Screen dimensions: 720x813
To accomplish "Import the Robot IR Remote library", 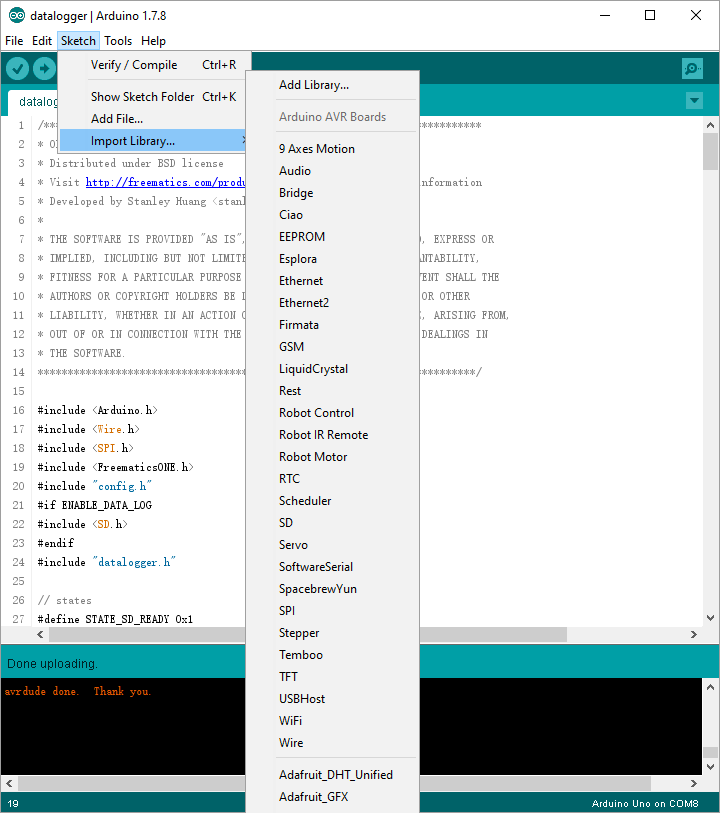I will pyautogui.click(x=332, y=434).
